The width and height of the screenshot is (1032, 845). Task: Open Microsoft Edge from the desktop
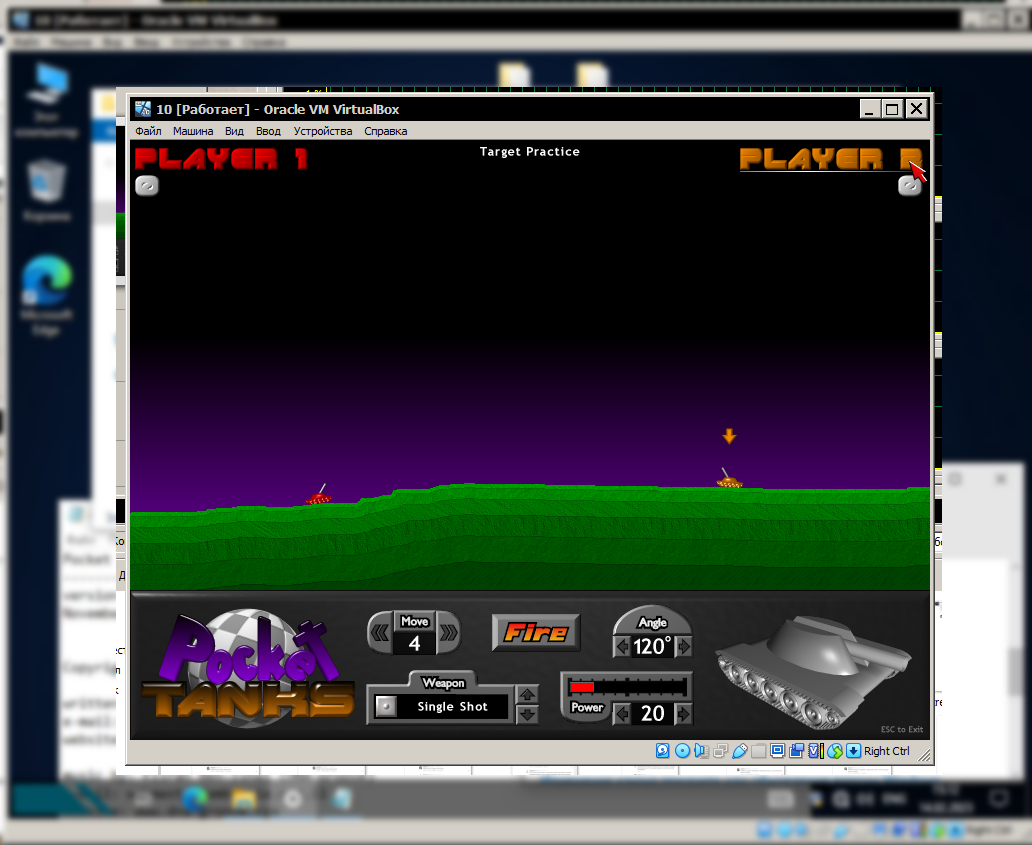click(46, 295)
